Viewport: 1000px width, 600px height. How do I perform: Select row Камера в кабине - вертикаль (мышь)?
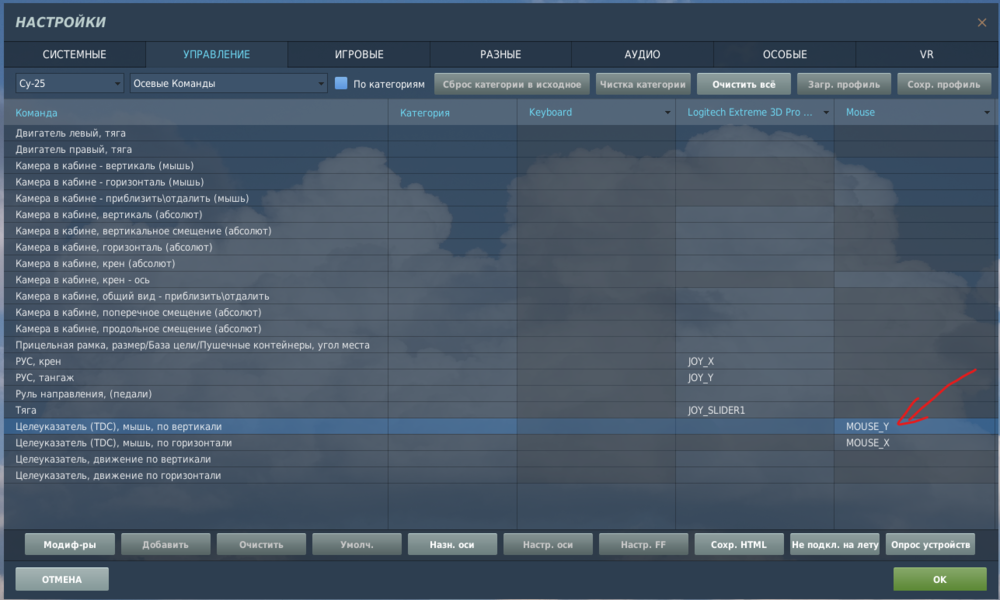click(x=501, y=166)
